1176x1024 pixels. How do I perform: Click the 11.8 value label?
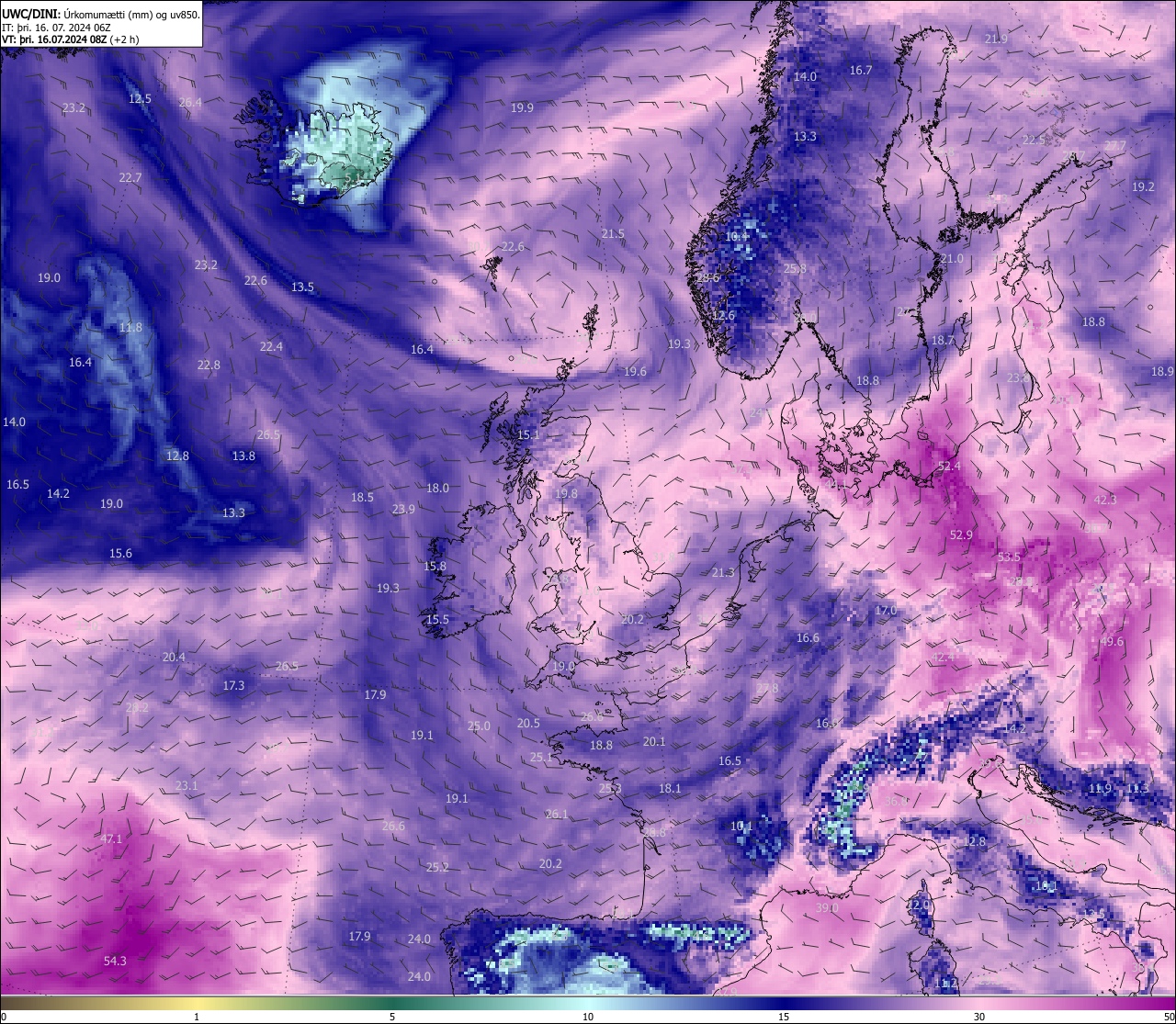pyautogui.click(x=130, y=327)
